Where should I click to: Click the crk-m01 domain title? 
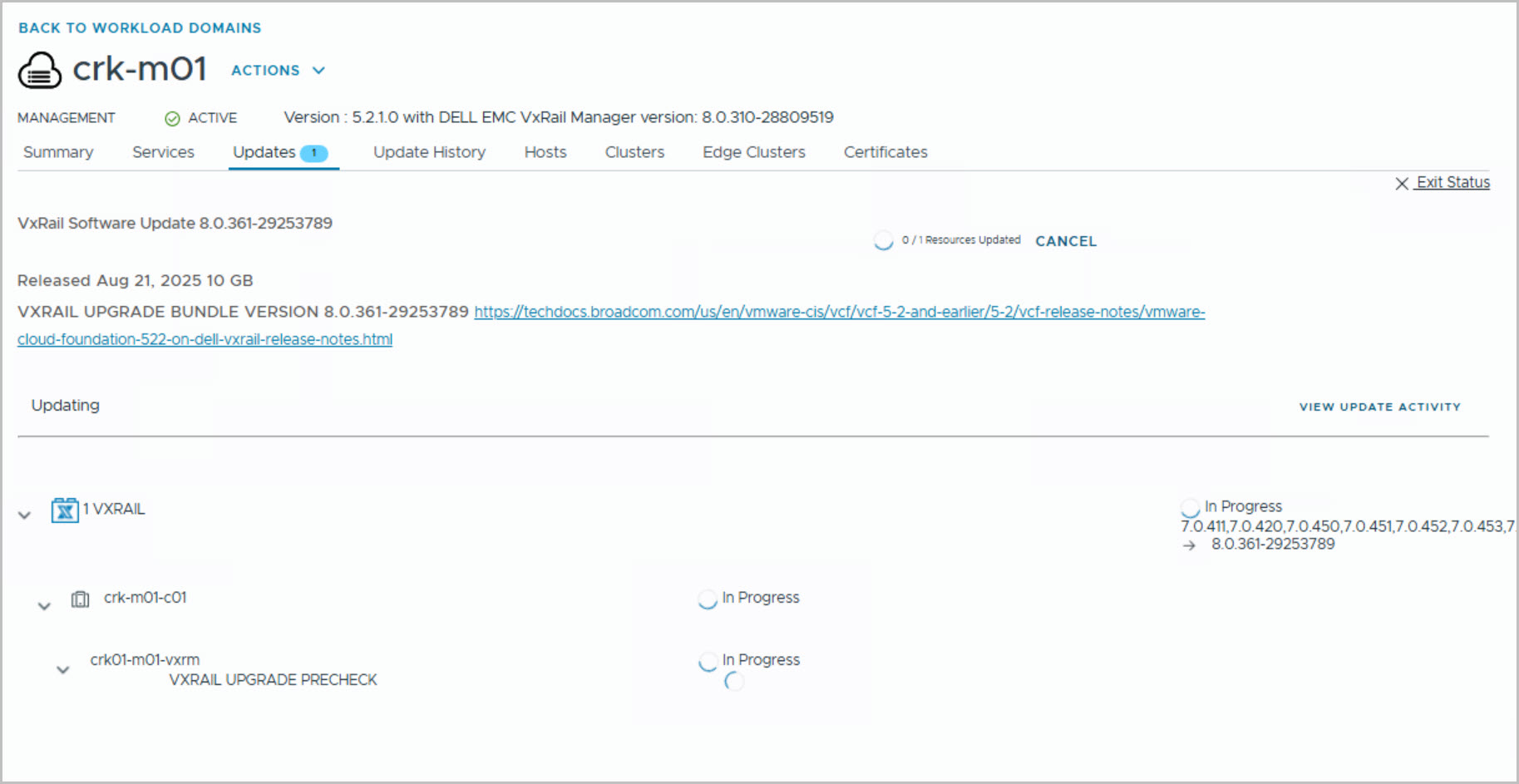point(140,69)
